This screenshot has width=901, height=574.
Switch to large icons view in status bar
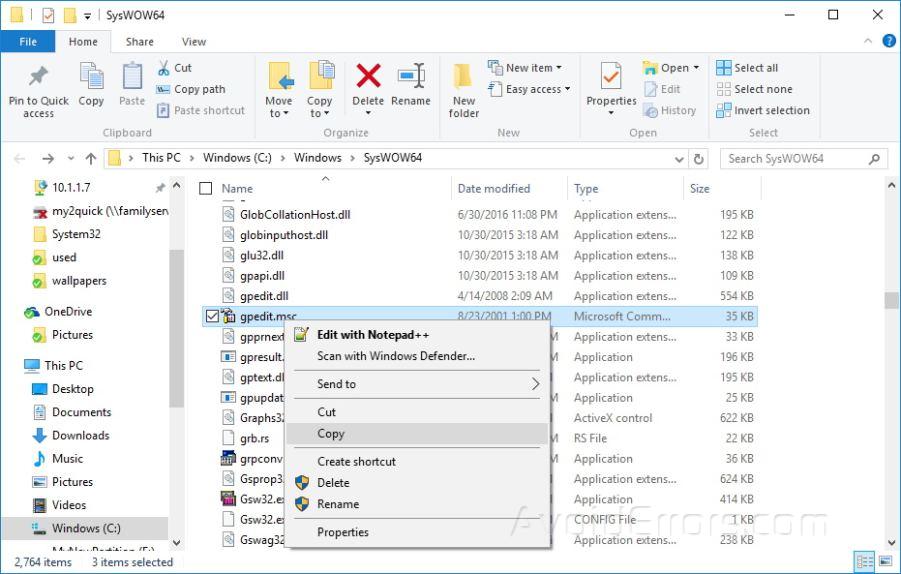883,561
